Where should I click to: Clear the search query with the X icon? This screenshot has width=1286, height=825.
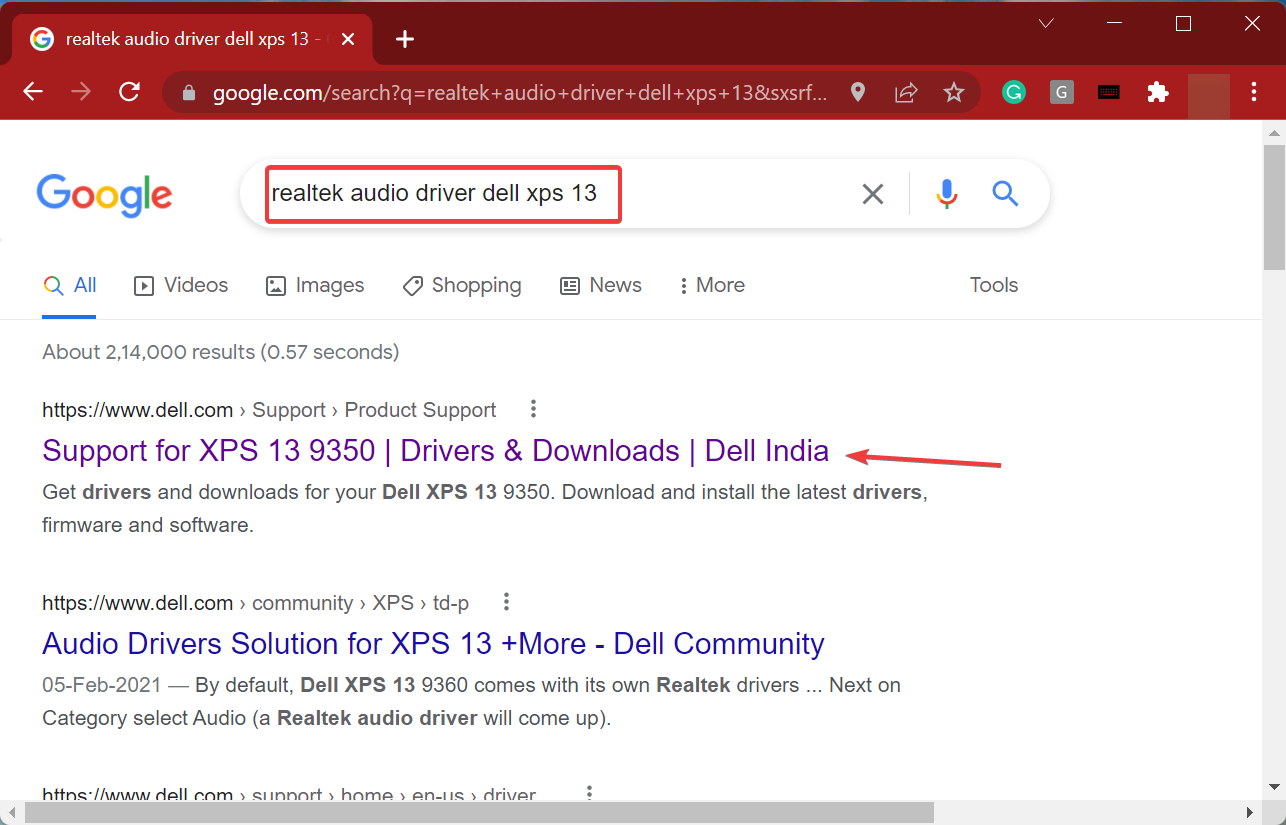pyautogui.click(x=873, y=194)
